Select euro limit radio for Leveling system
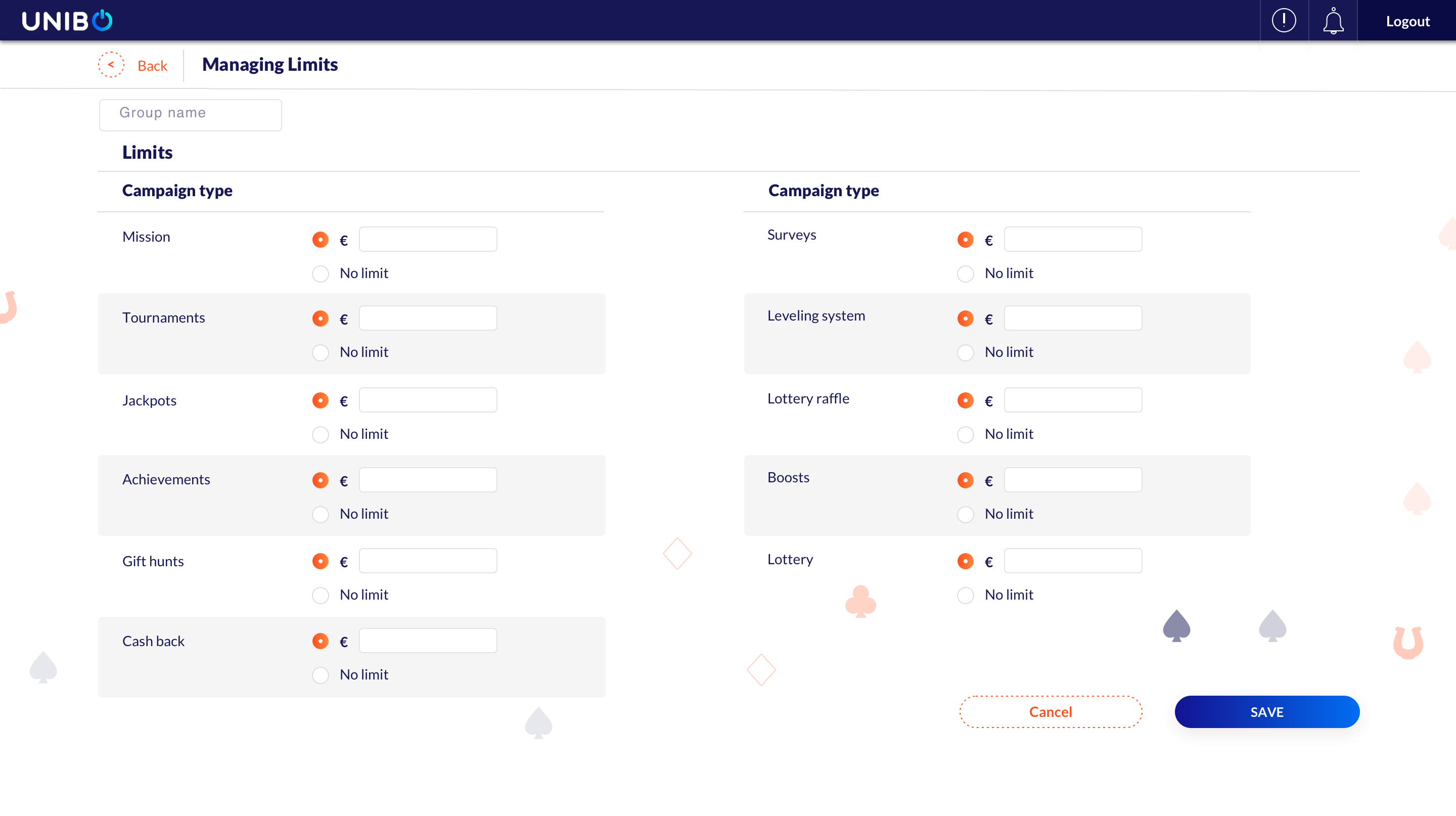The image size is (1456, 816). tap(966, 319)
